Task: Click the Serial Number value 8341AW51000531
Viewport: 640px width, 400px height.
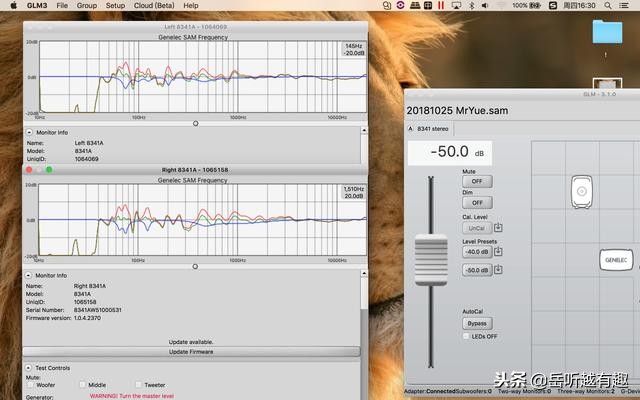Action: pos(97,310)
